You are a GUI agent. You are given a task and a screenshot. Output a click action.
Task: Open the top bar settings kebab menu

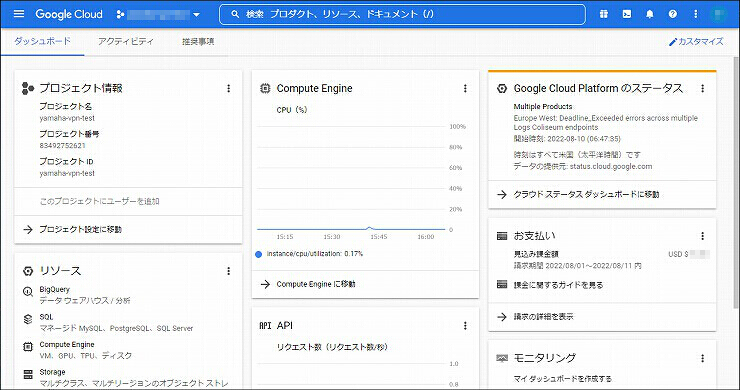click(x=695, y=14)
